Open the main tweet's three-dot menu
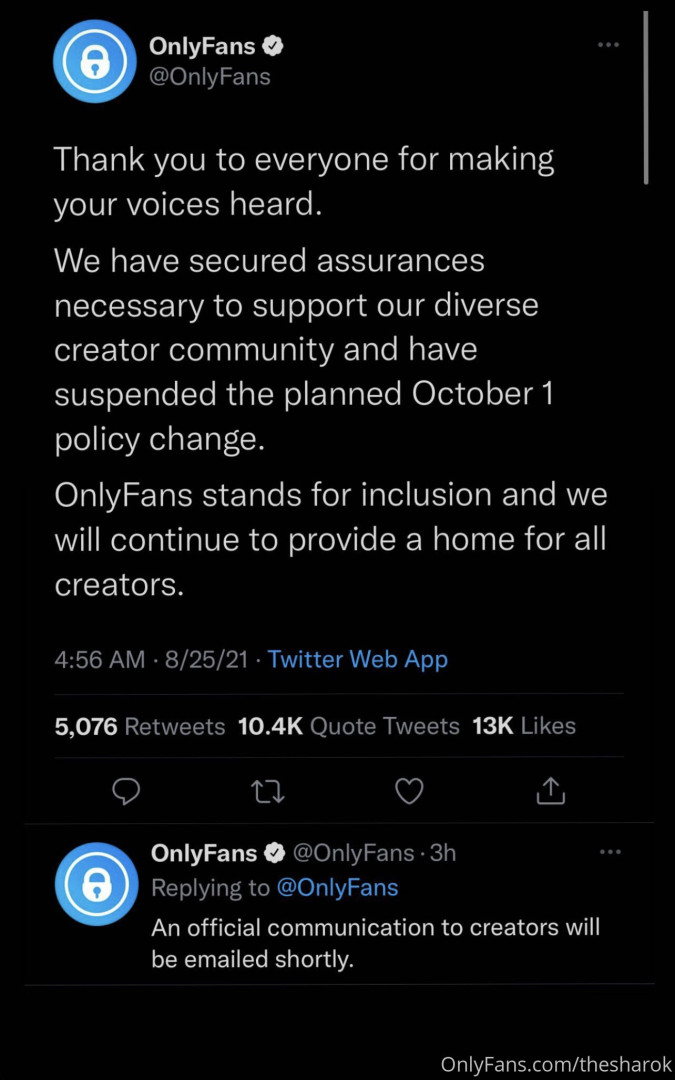This screenshot has height=1080, width=675. 608,45
